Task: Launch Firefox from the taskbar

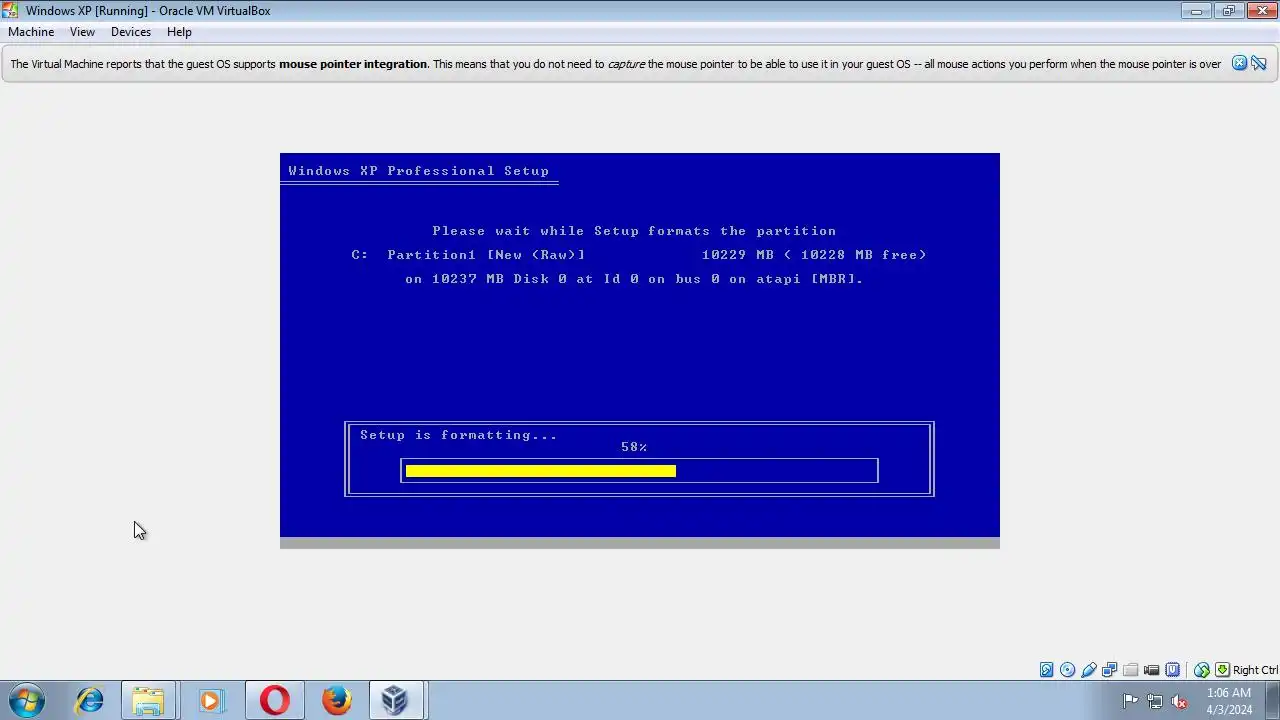Action: coord(336,700)
